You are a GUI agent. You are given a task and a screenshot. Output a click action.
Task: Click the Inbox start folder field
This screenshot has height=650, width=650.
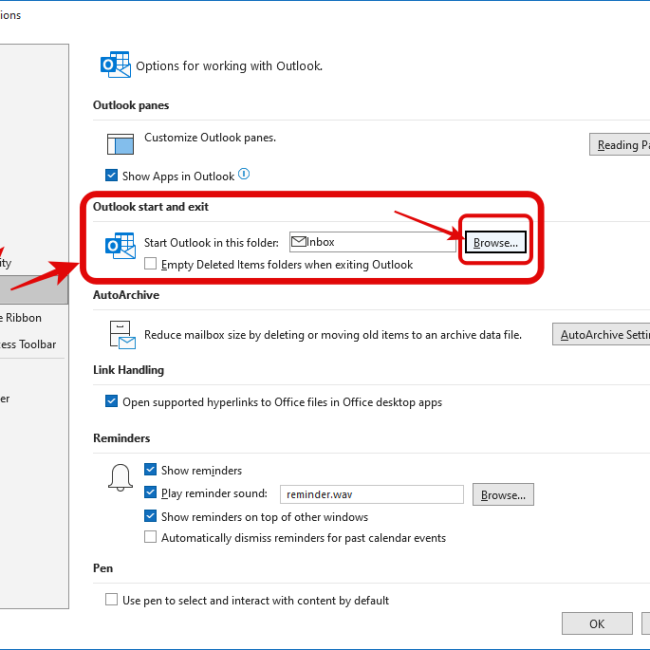(x=372, y=242)
